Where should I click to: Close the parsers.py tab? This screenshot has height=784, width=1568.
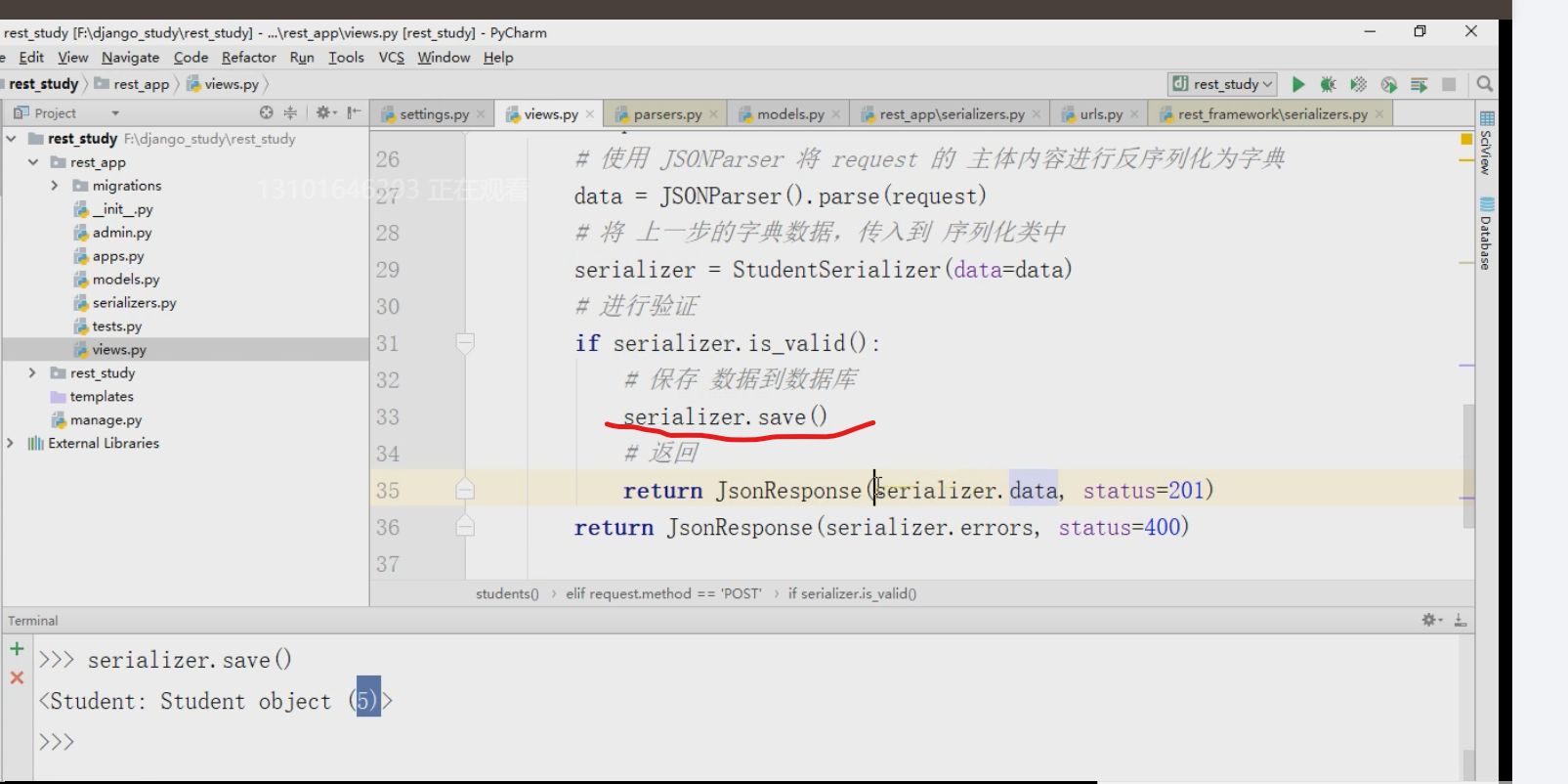click(x=713, y=114)
